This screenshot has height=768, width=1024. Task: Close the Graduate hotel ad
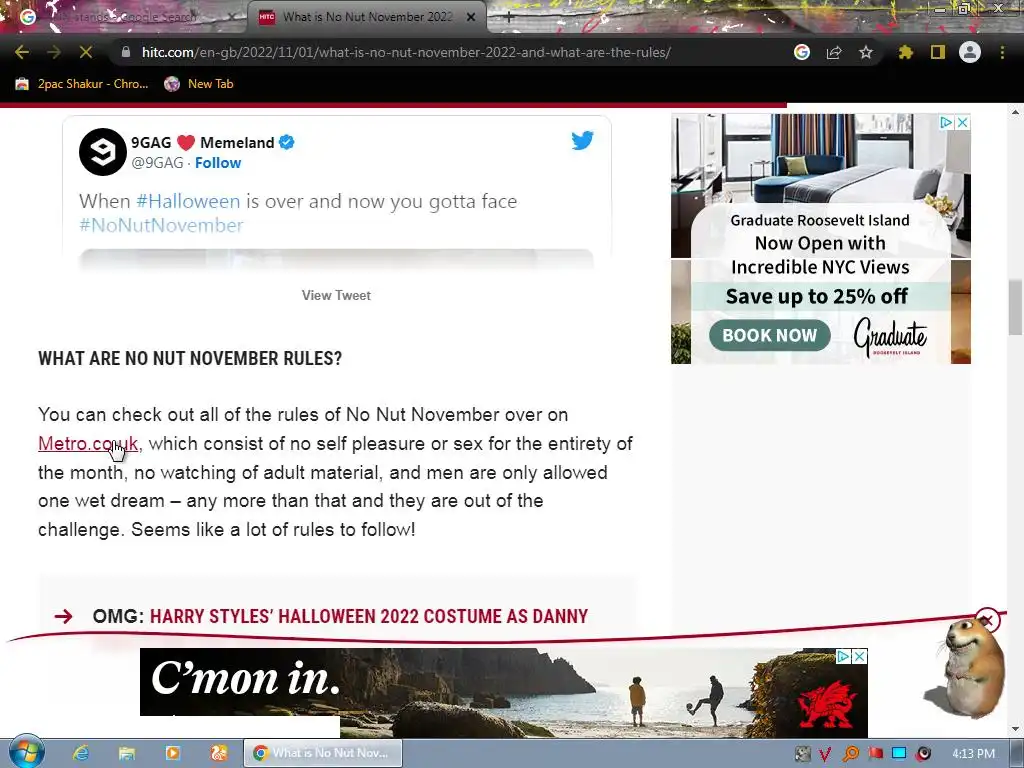[963, 122]
